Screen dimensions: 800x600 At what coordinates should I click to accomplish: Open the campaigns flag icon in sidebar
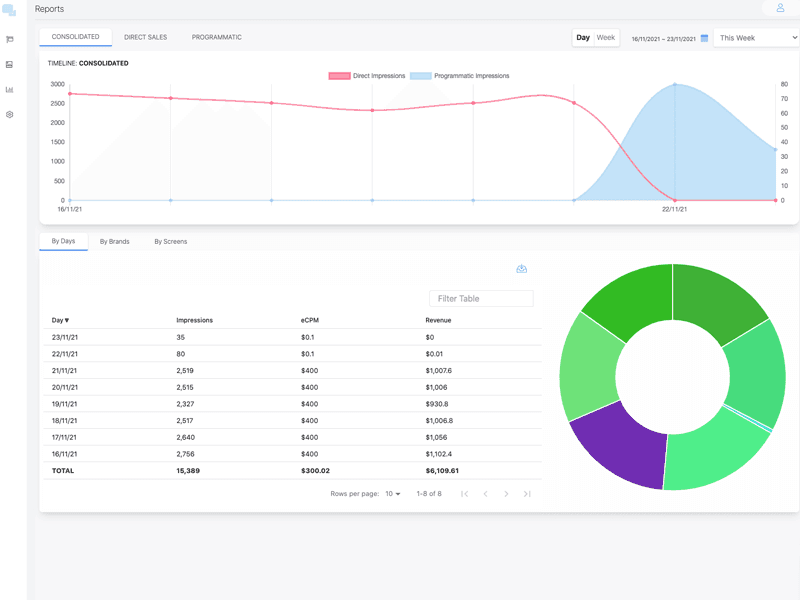coord(10,40)
